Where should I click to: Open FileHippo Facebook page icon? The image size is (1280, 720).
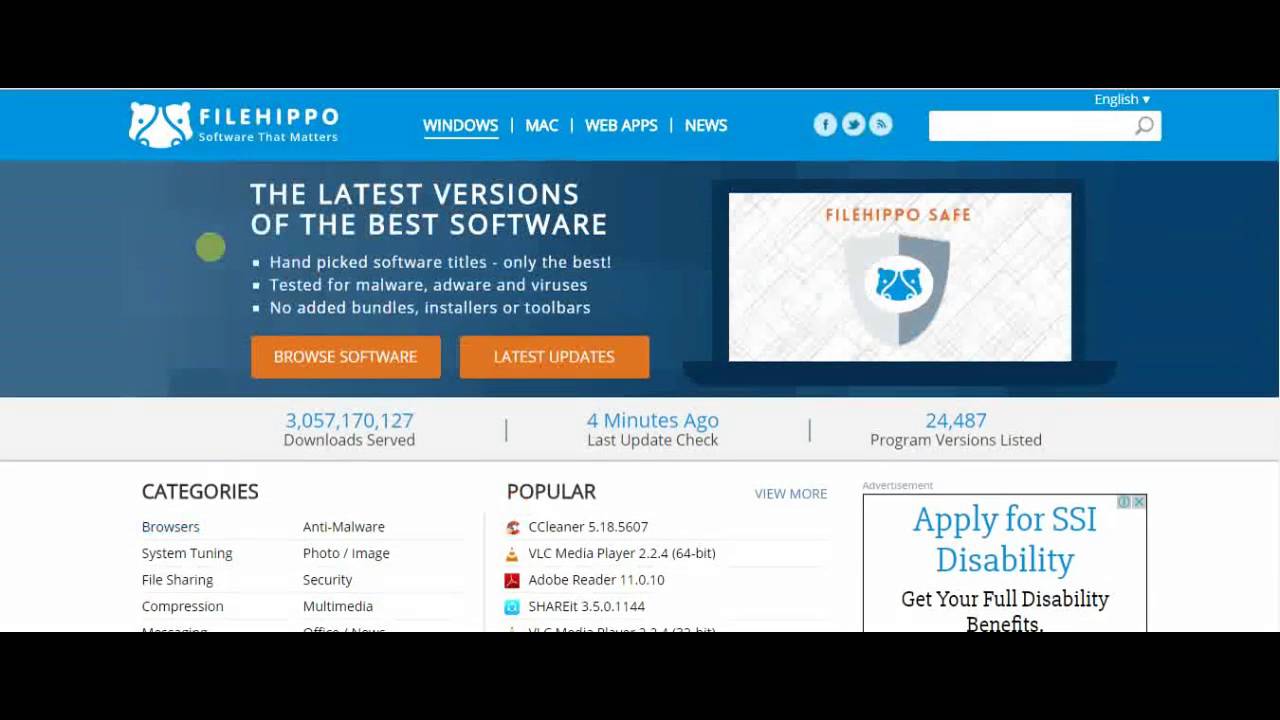click(825, 124)
